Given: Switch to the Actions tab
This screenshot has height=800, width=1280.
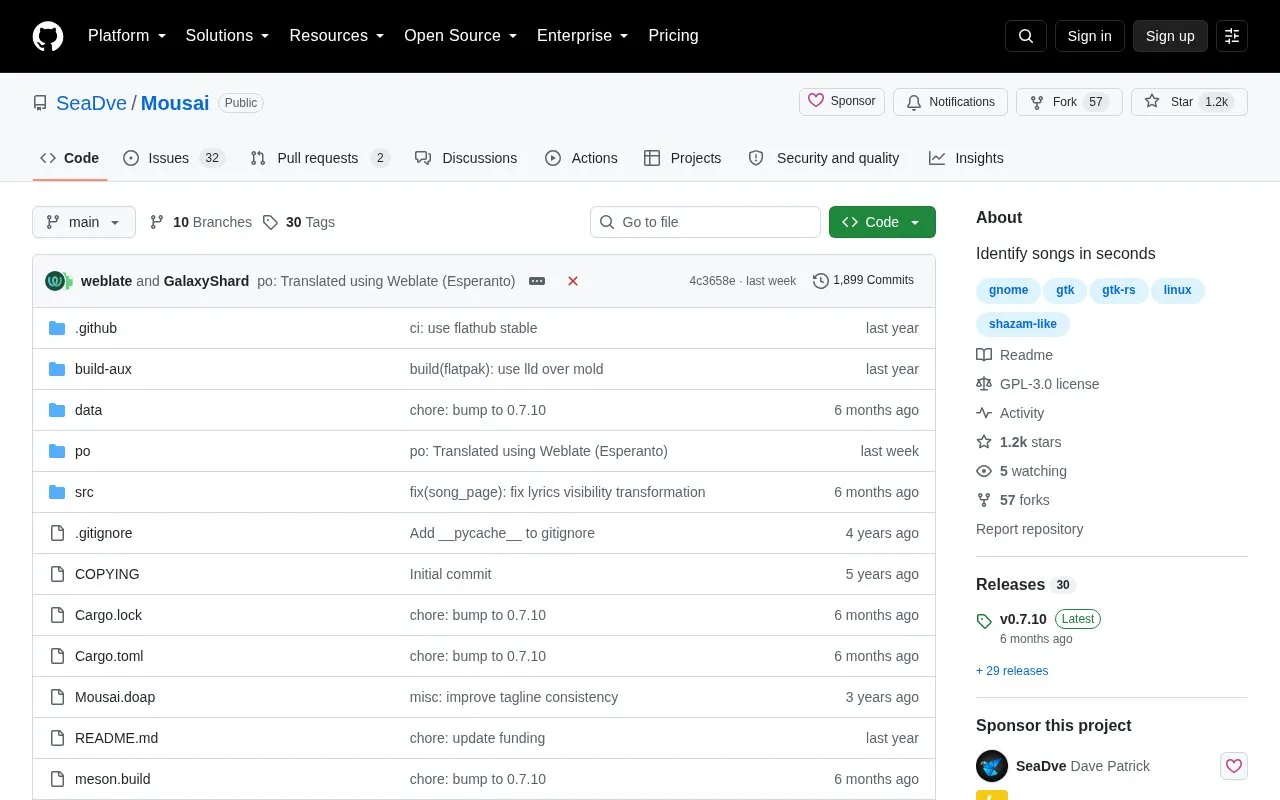Looking at the screenshot, I should pos(581,158).
